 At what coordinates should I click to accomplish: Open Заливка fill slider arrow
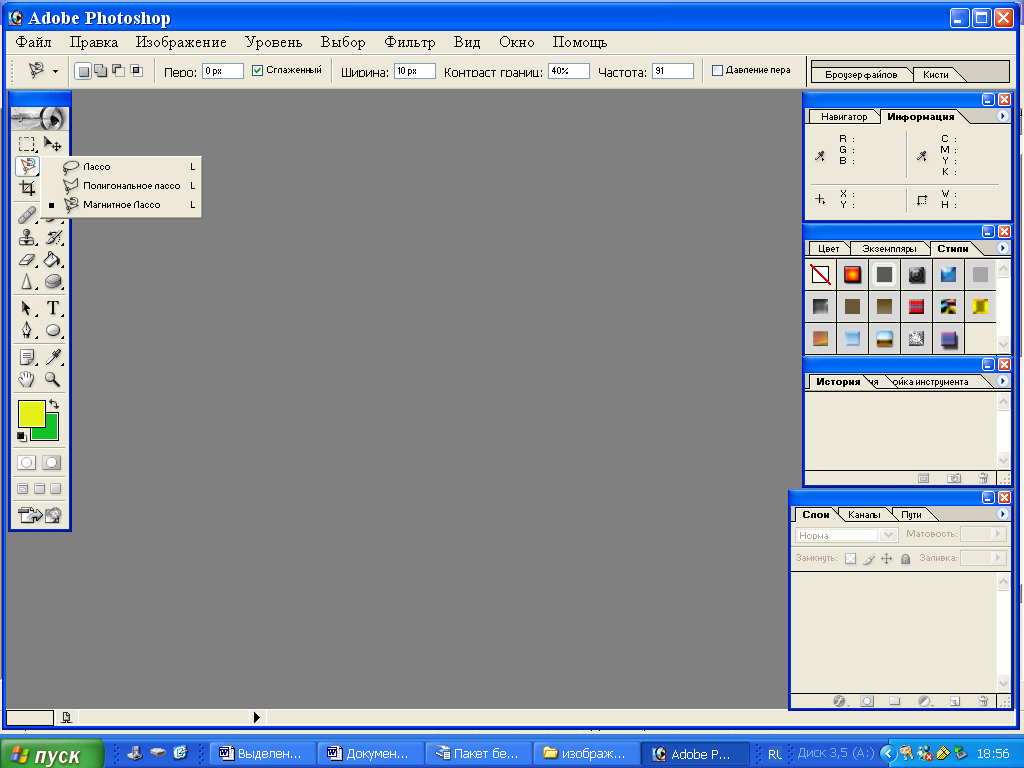[x=998, y=558]
